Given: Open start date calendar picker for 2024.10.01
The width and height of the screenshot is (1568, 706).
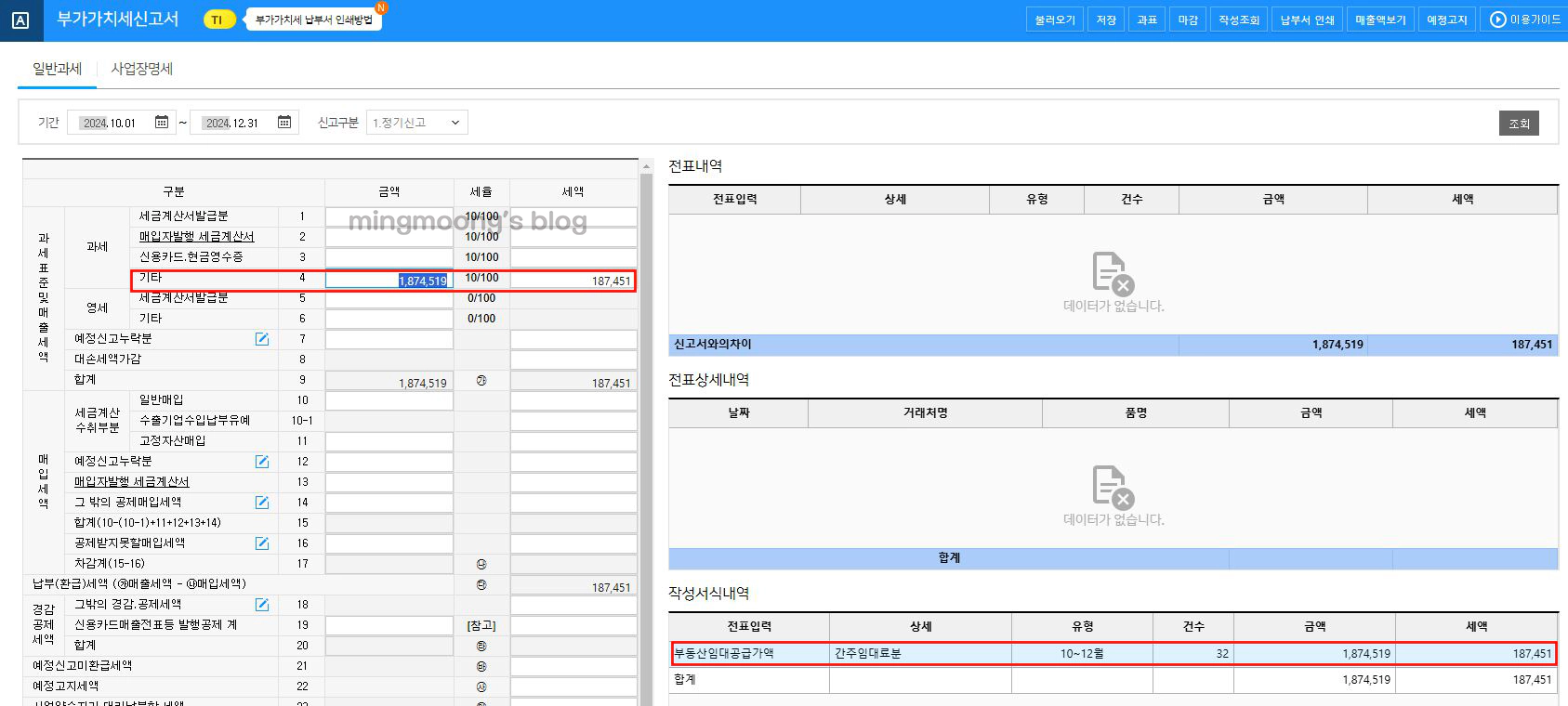Looking at the screenshot, I should (161, 122).
